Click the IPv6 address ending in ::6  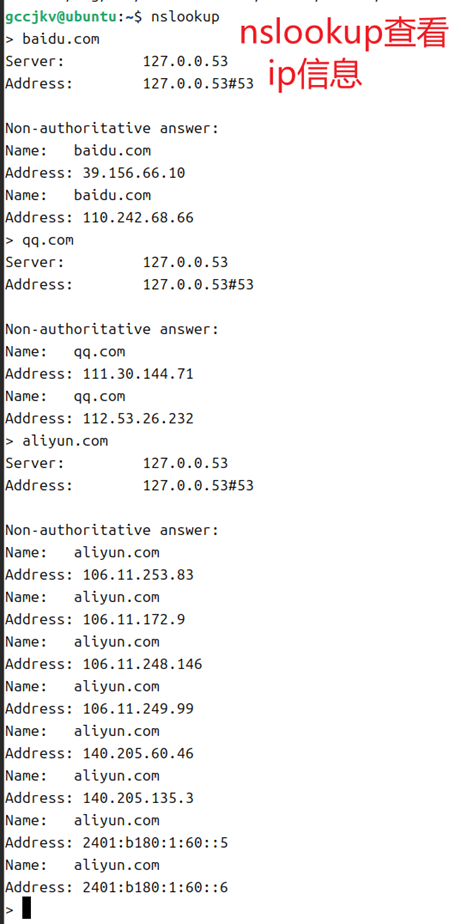tap(155, 887)
